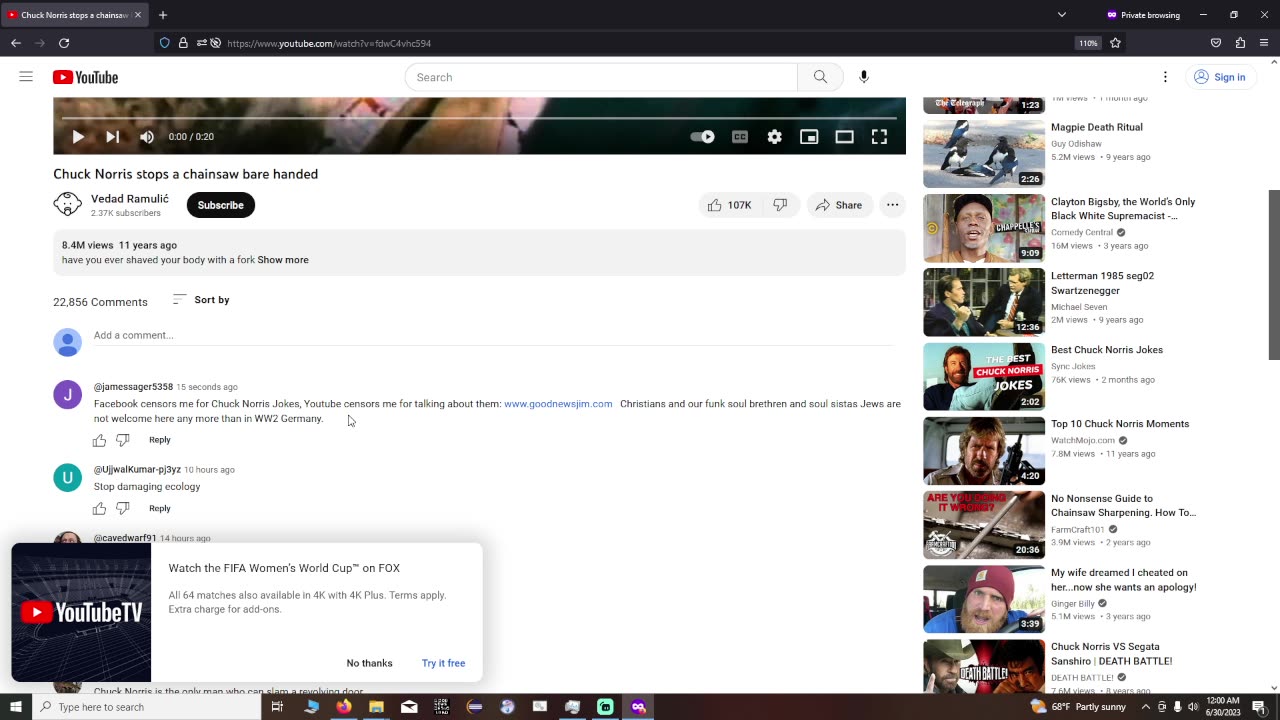This screenshot has height=720, width=1280.
Task: Show the list all tabs dropdown
Action: [x=1062, y=15]
